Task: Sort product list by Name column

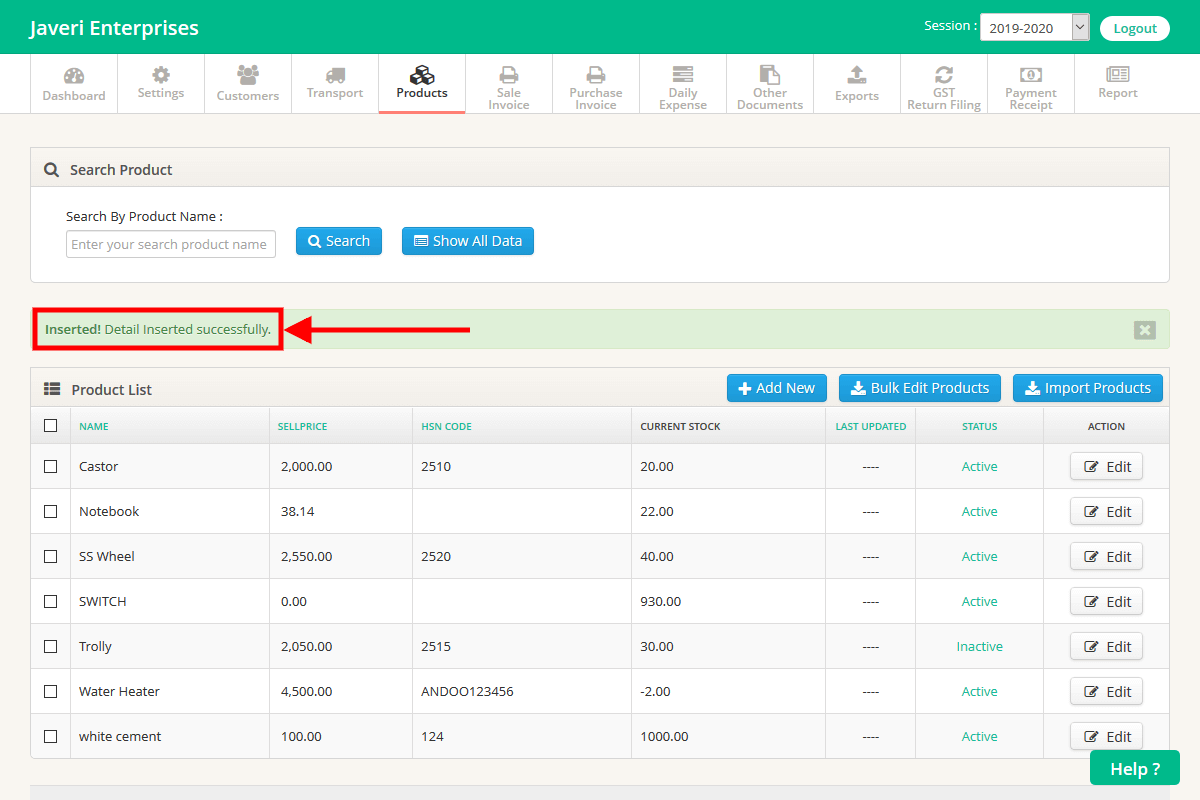Action: click(x=94, y=426)
